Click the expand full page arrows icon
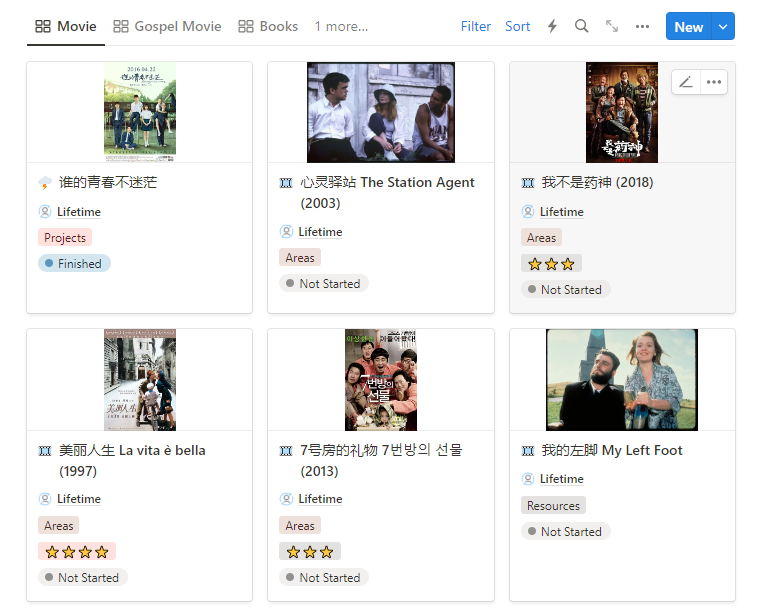Viewport: 763px width, 611px height. coord(612,27)
